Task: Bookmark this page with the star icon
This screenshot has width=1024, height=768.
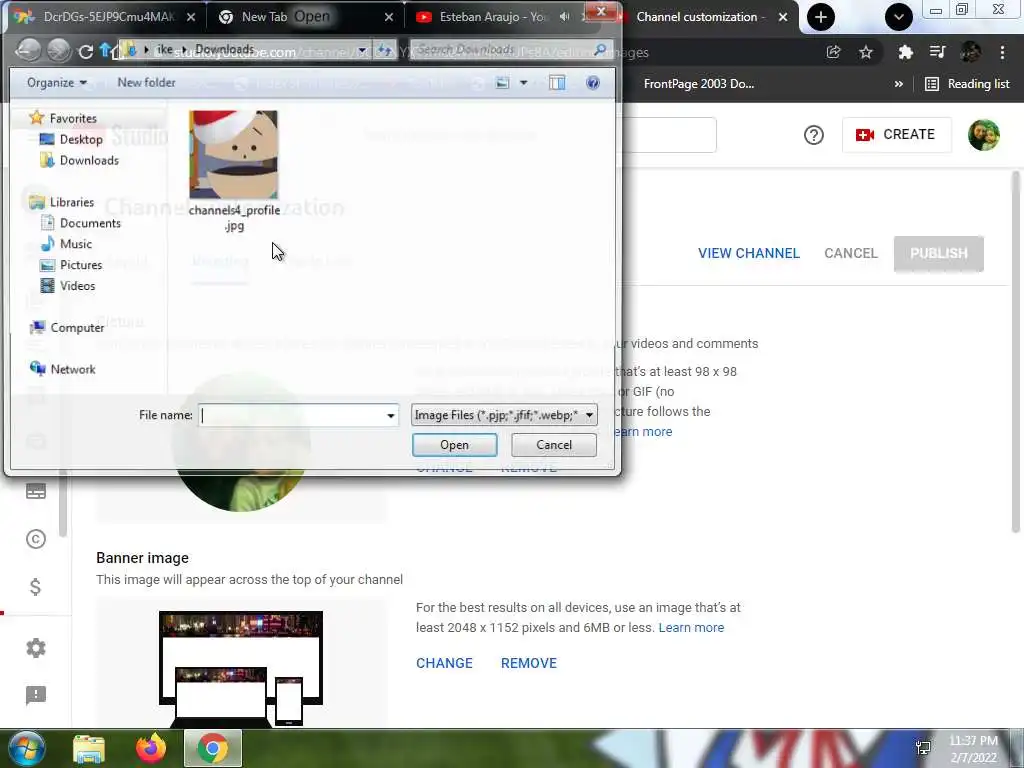Action: click(866, 52)
